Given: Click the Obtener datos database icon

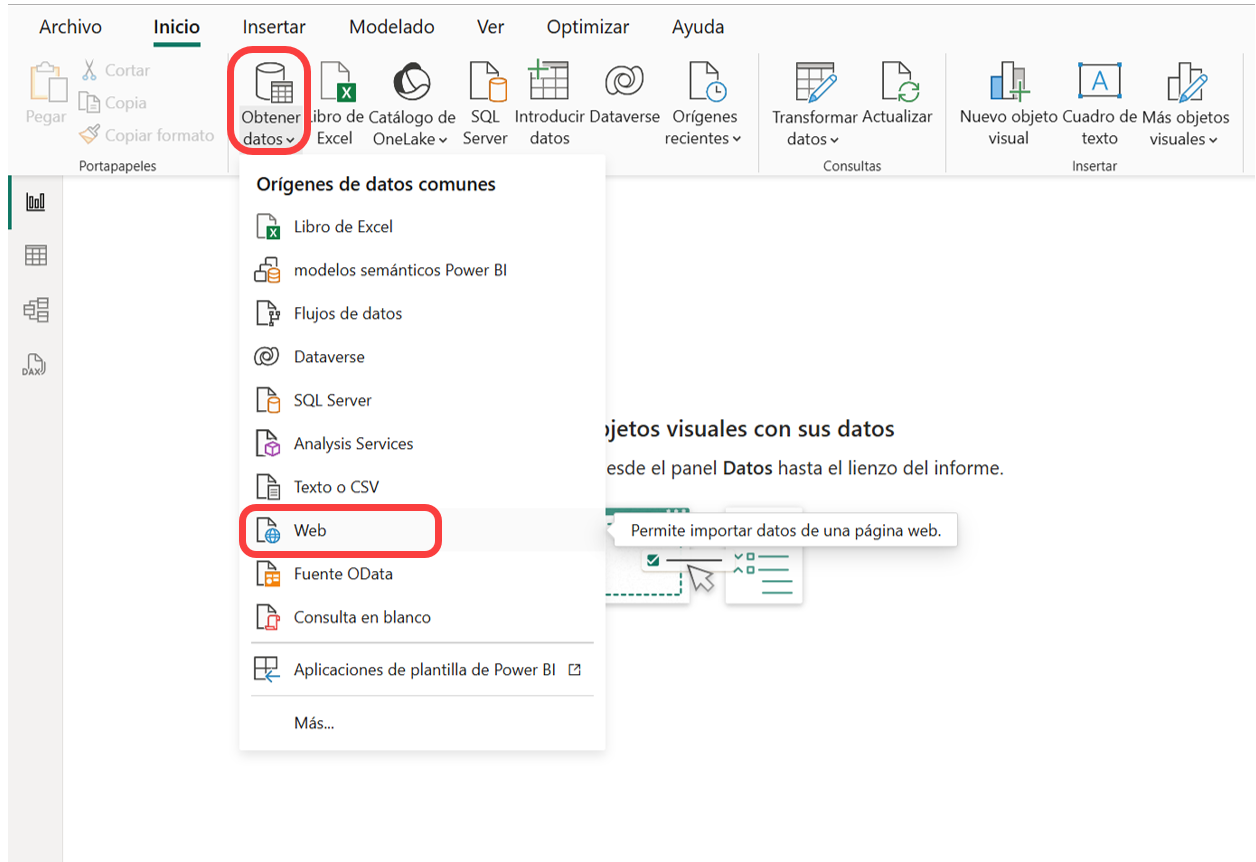Looking at the screenshot, I should point(272,82).
